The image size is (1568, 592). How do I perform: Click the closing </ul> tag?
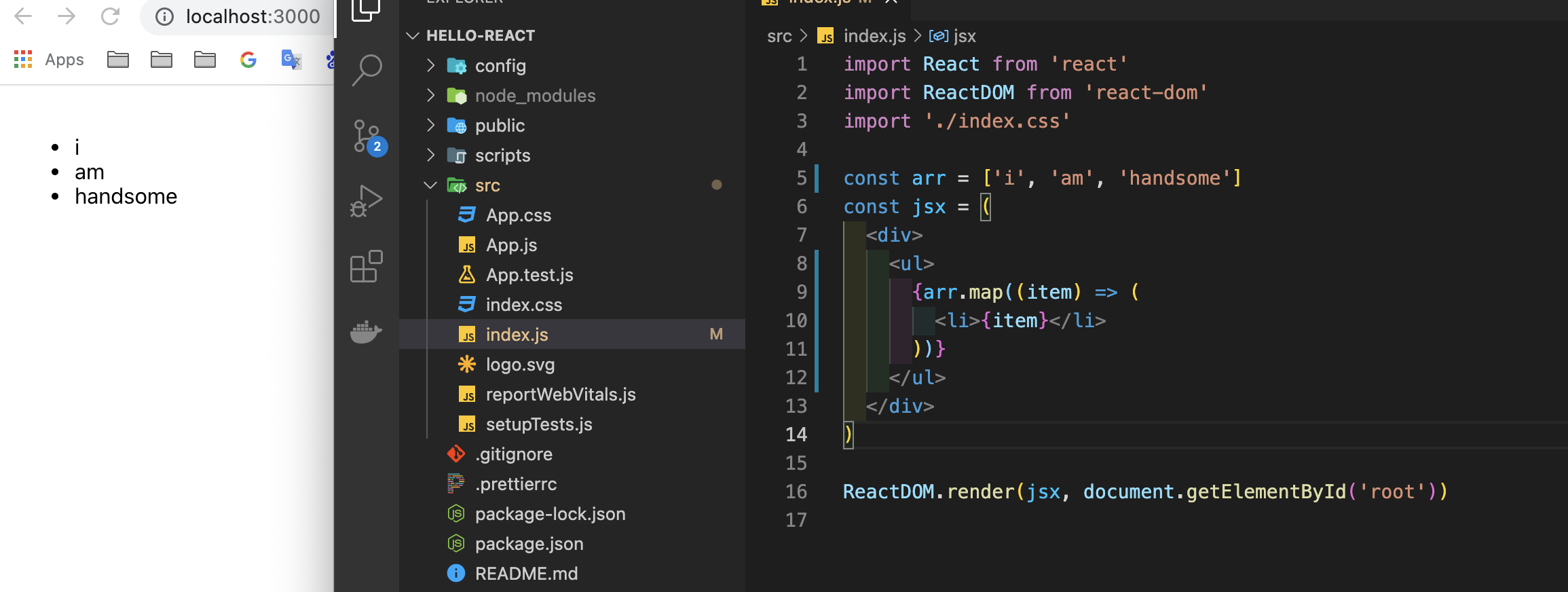click(917, 377)
